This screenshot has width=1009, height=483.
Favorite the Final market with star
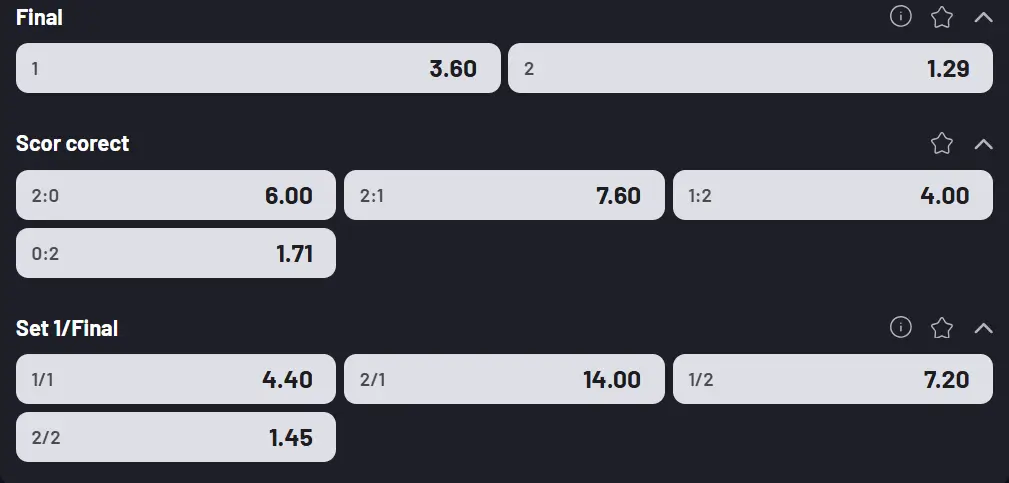click(942, 17)
